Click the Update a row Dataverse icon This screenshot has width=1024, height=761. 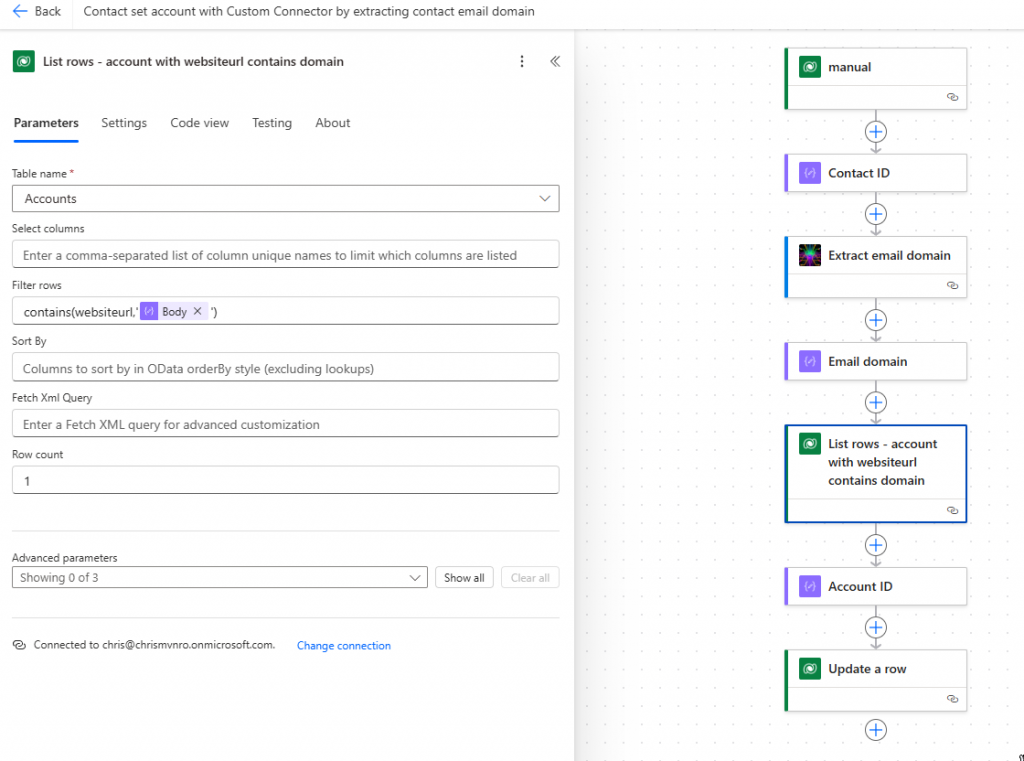coord(810,669)
